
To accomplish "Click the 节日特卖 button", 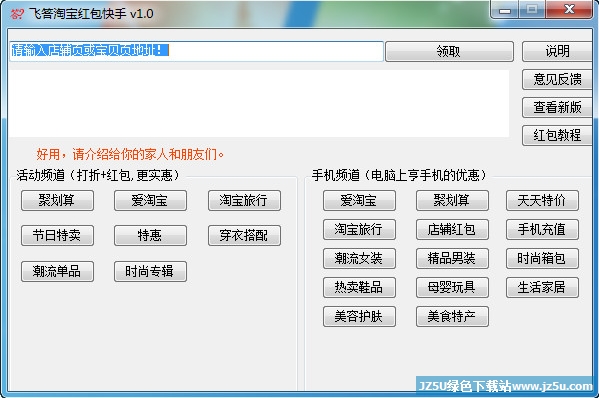I will pyautogui.click(x=57, y=235).
